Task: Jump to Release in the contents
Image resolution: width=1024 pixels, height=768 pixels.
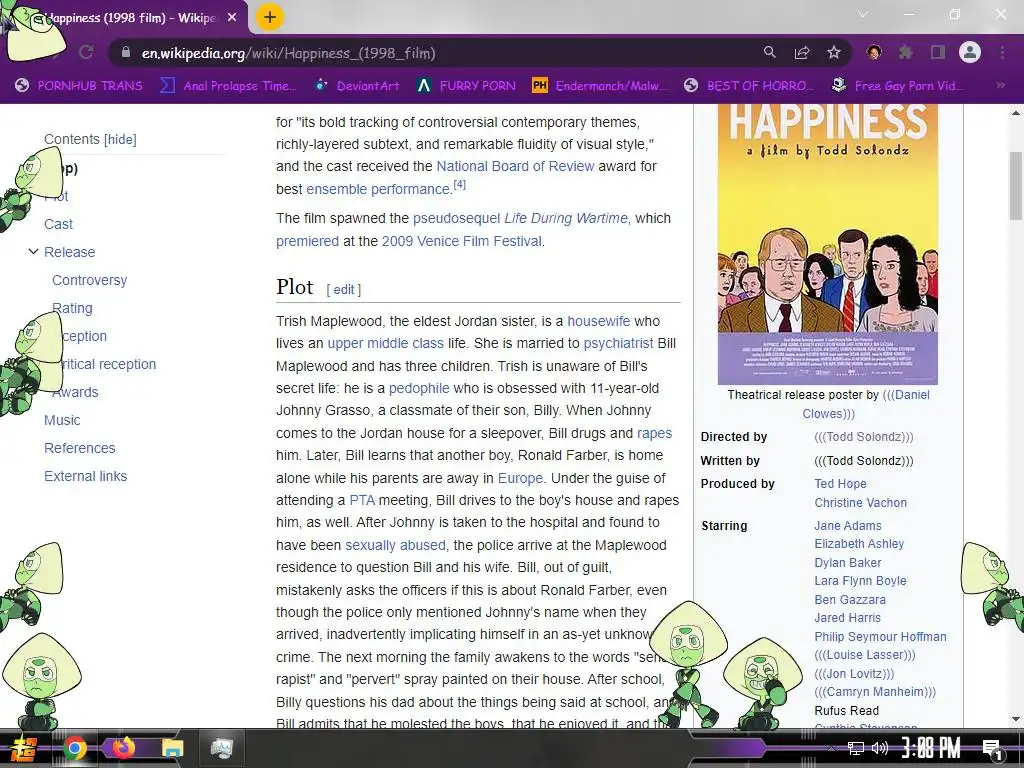Action: coord(69,252)
